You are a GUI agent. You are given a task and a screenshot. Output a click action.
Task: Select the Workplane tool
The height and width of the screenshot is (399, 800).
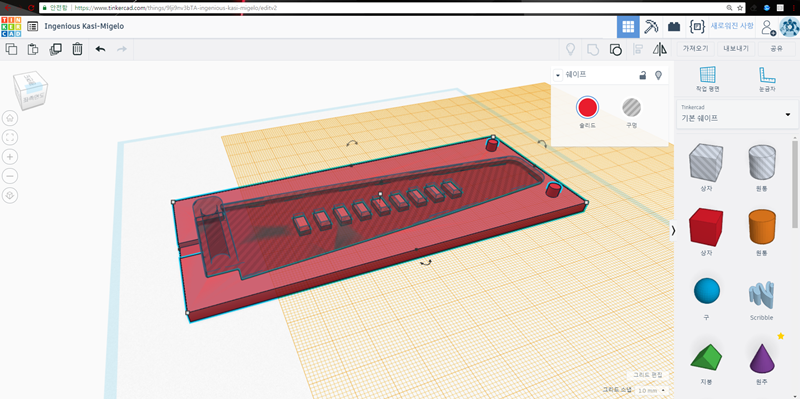tap(708, 79)
